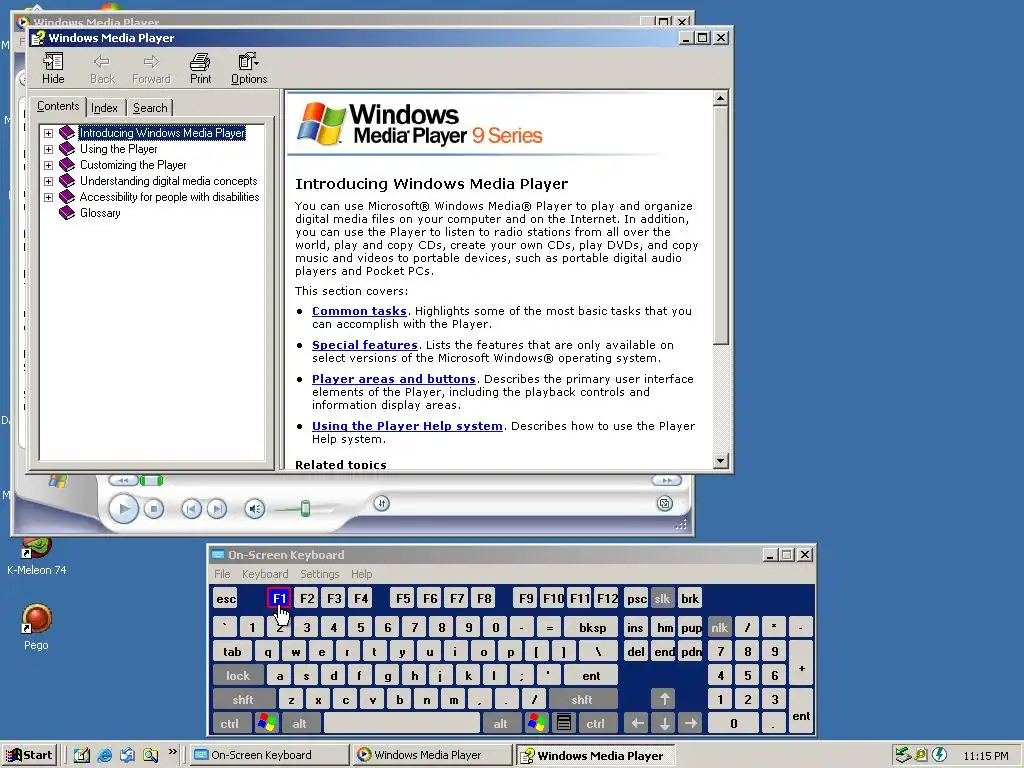Open the Start menu

pyautogui.click(x=29, y=755)
